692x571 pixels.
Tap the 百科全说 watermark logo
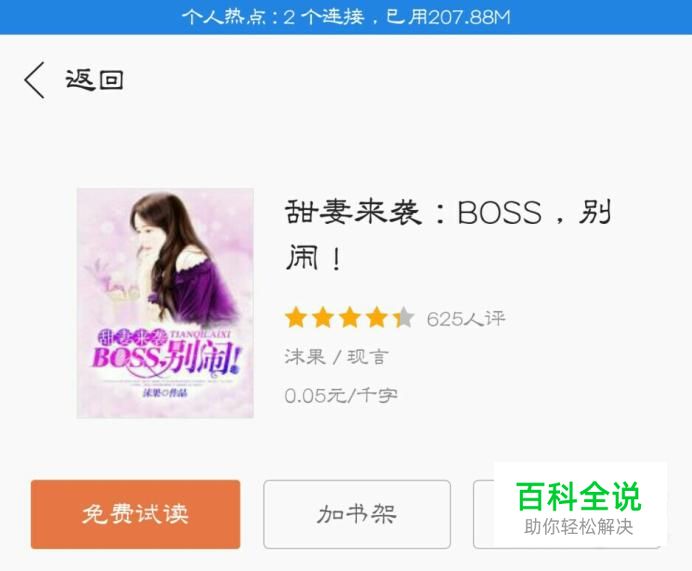pyautogui.click(x=579, y=497)
